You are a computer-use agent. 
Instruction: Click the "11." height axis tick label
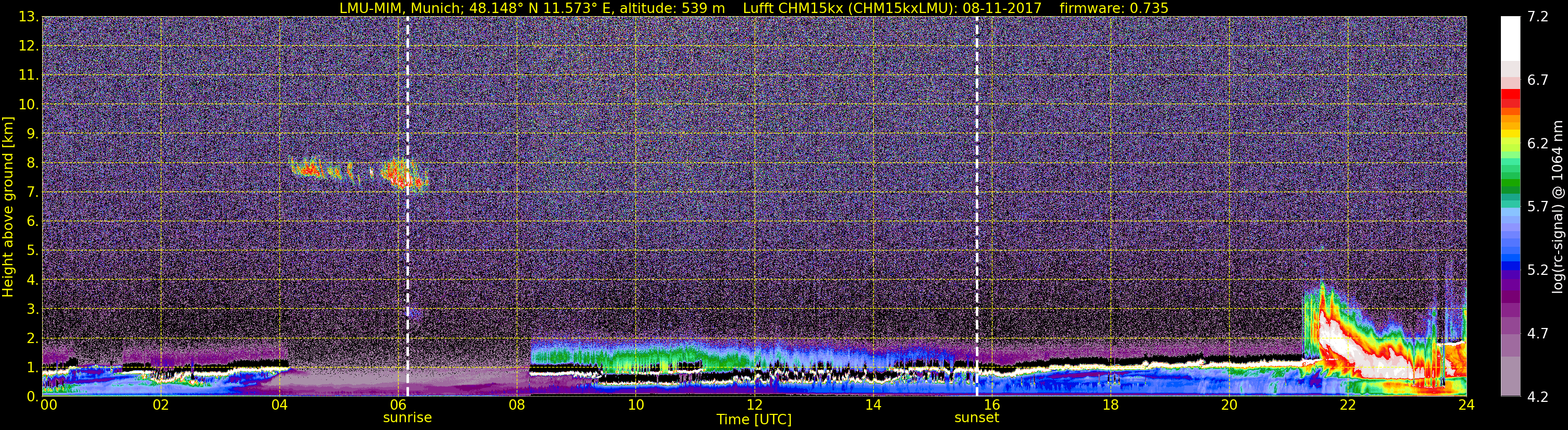pyautogui.click(x=28, y=75)
